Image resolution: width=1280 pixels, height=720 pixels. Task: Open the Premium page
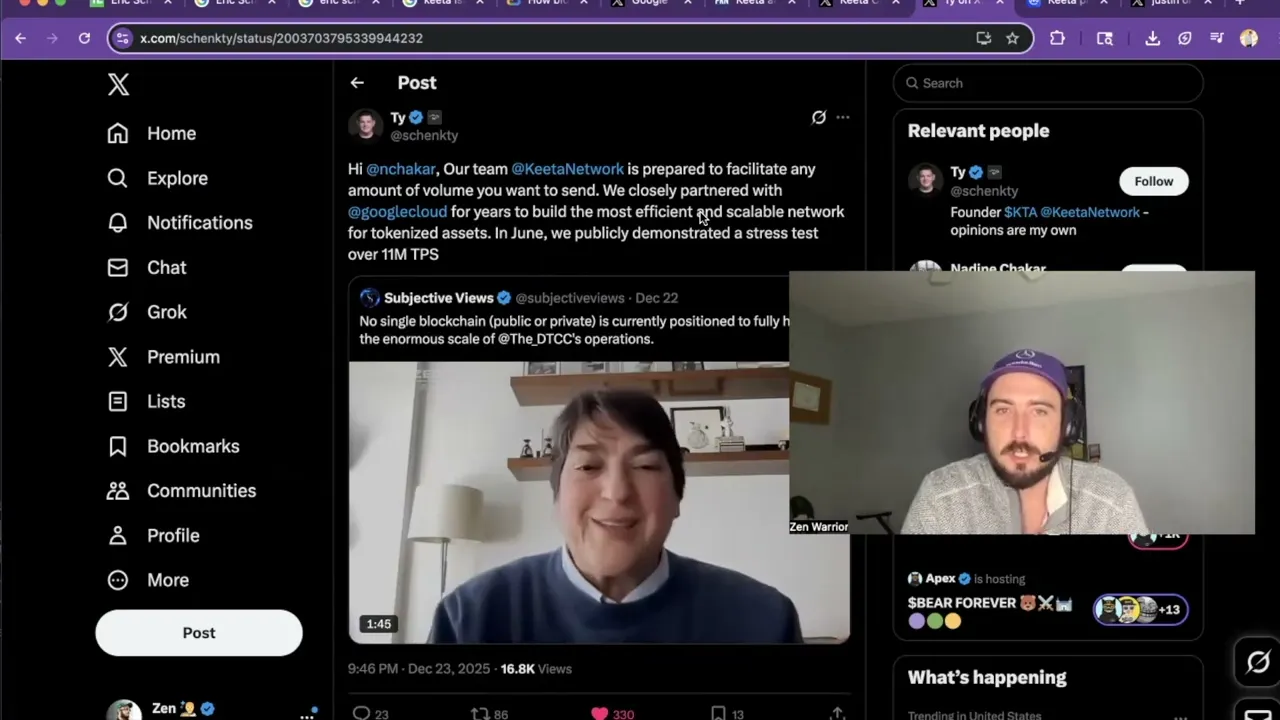click(x=163, y=357)
